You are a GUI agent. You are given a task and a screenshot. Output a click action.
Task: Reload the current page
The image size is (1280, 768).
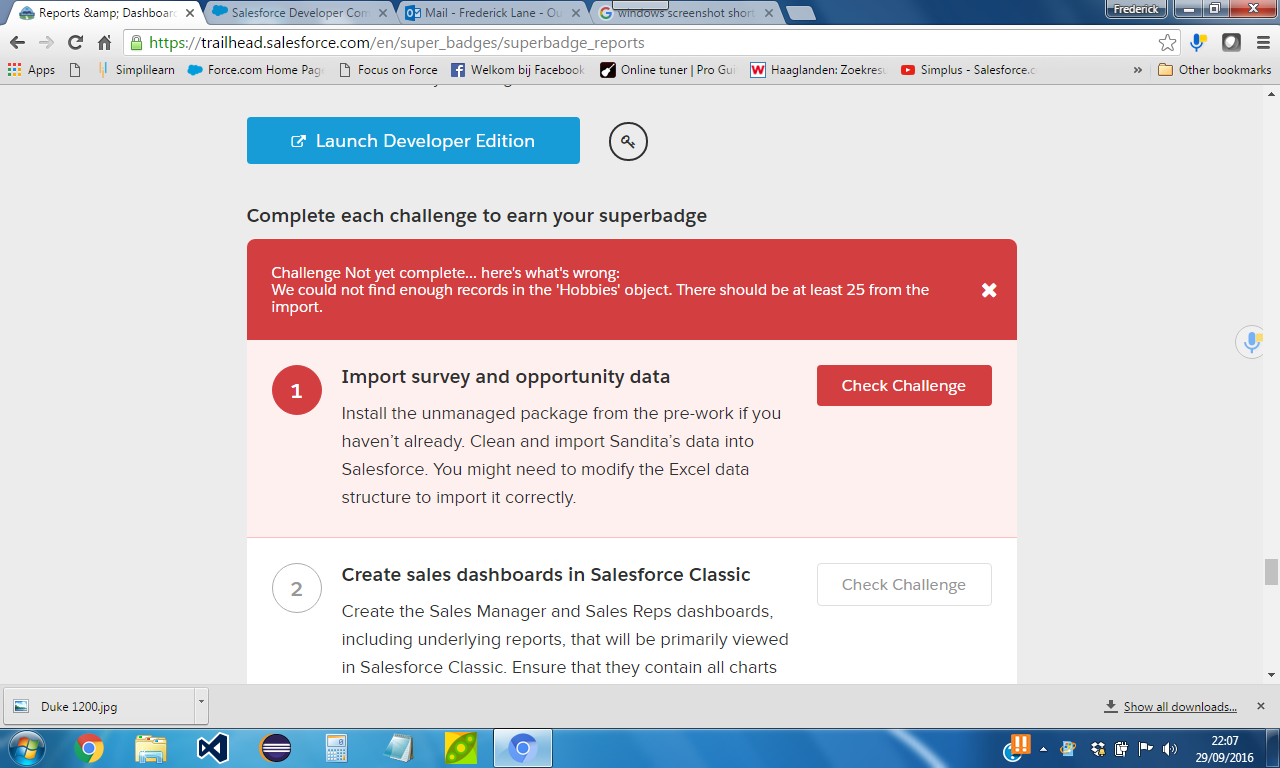(x=75, y=43)
